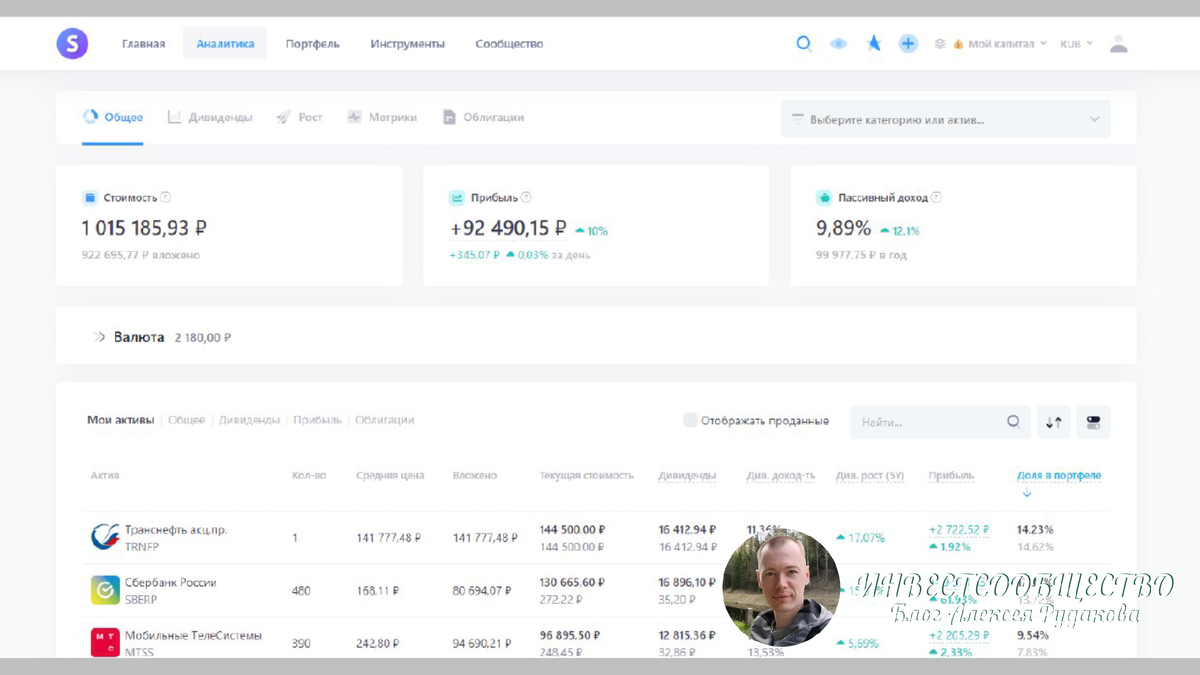Open Инструменты in the top menu

pyautogui.click(x=407, y=44)
